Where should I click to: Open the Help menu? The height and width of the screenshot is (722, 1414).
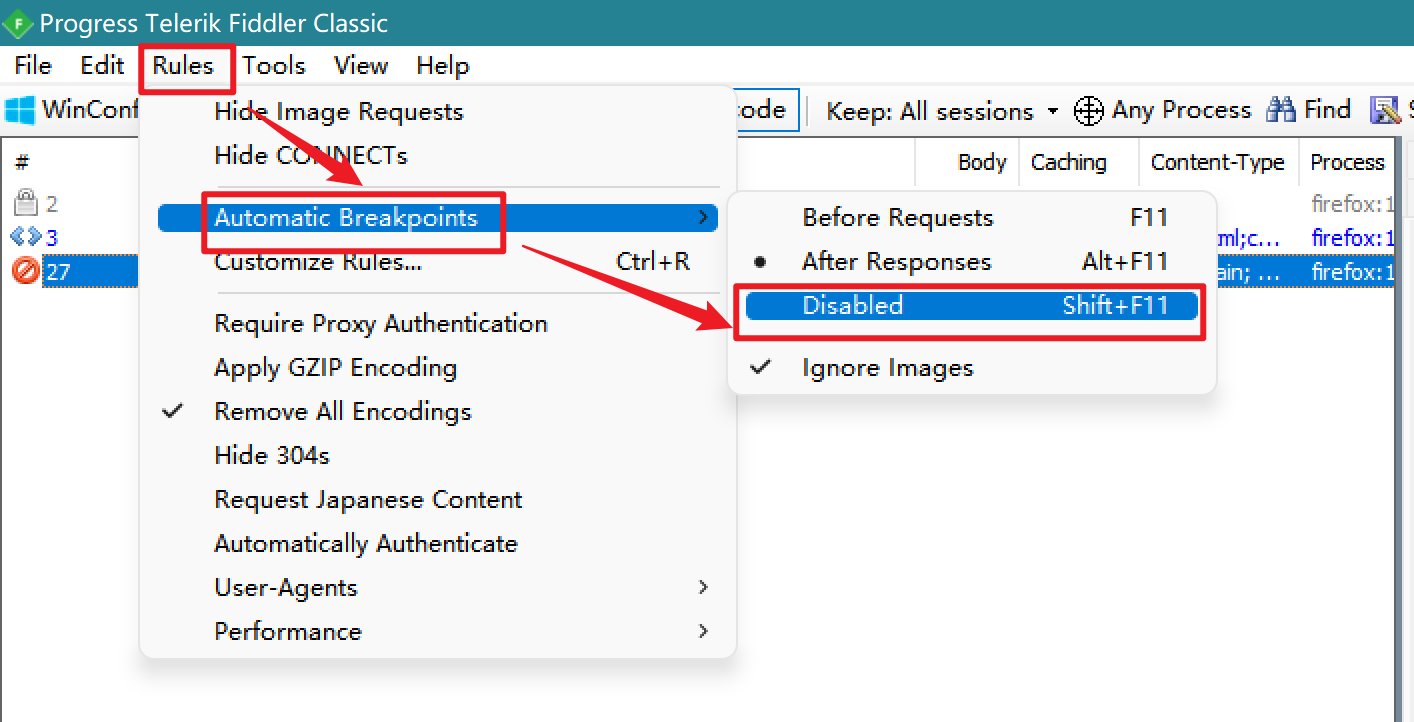[x=443, y=66]
